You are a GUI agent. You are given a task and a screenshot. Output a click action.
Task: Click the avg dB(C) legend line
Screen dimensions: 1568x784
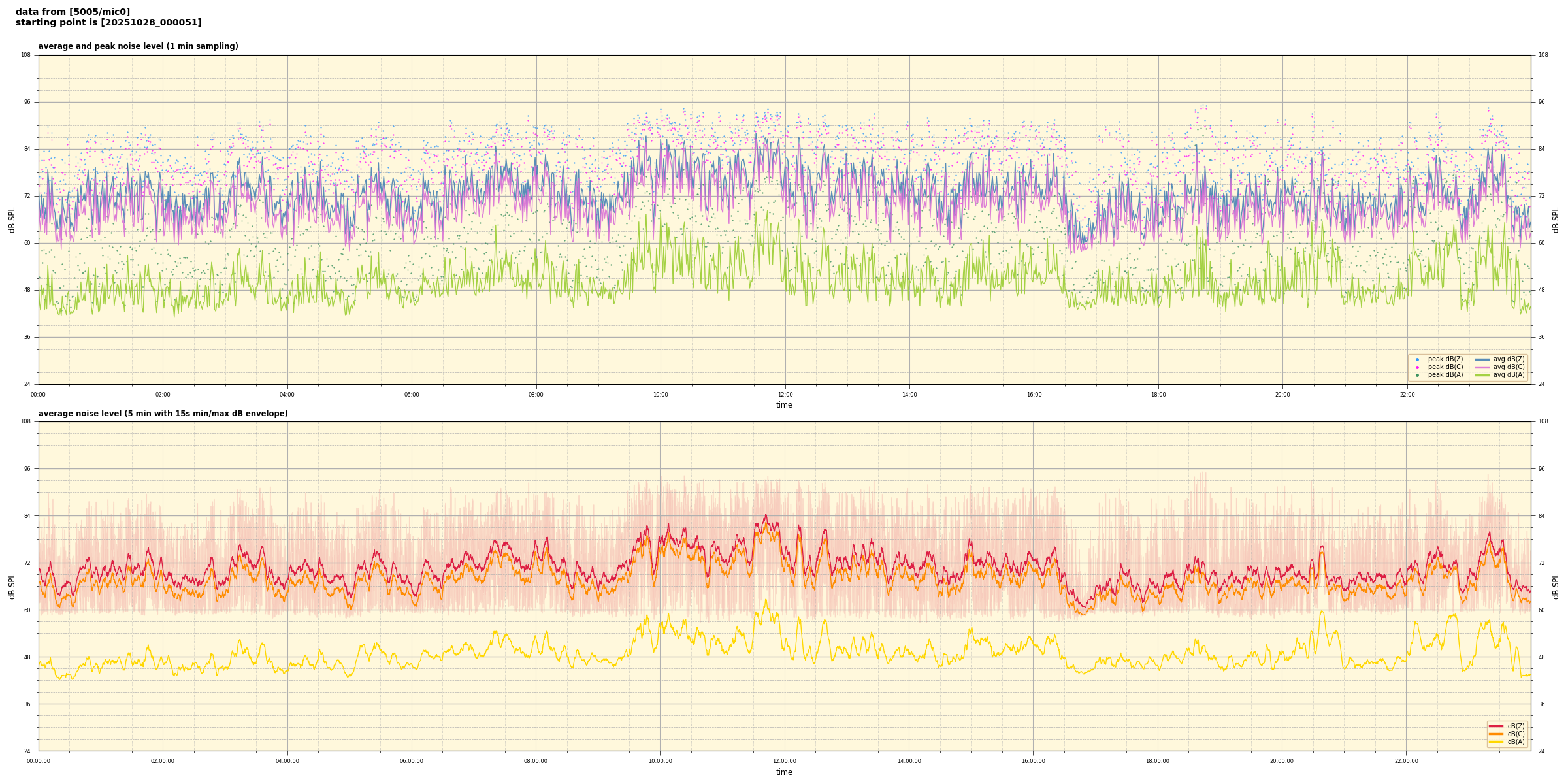click(x=1482, y=367)
